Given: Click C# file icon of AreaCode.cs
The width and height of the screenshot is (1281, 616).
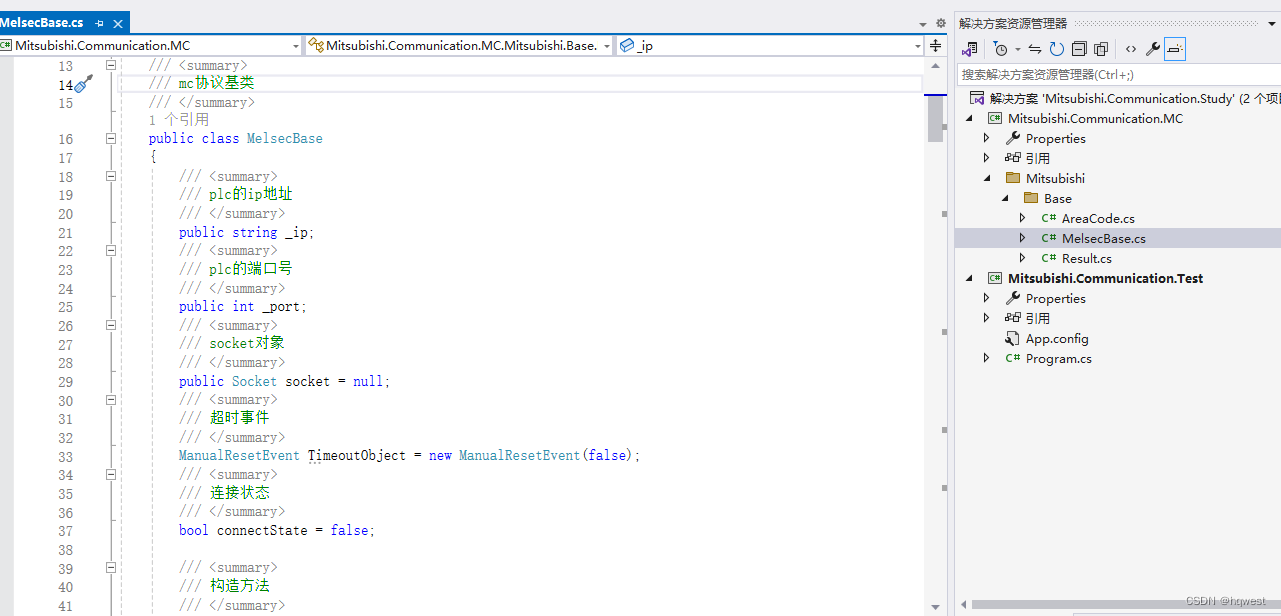Looking at the screenshot, I should click(x=1049, y=218).
